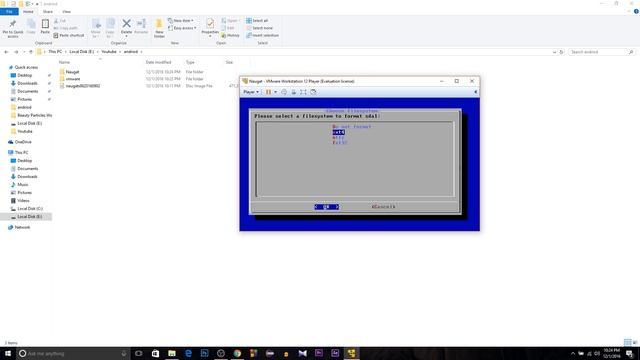Confirm with OK in filesystem dialog
Image resolution: width=640 pixels, height=360 pixels.
tap(327, 207)
